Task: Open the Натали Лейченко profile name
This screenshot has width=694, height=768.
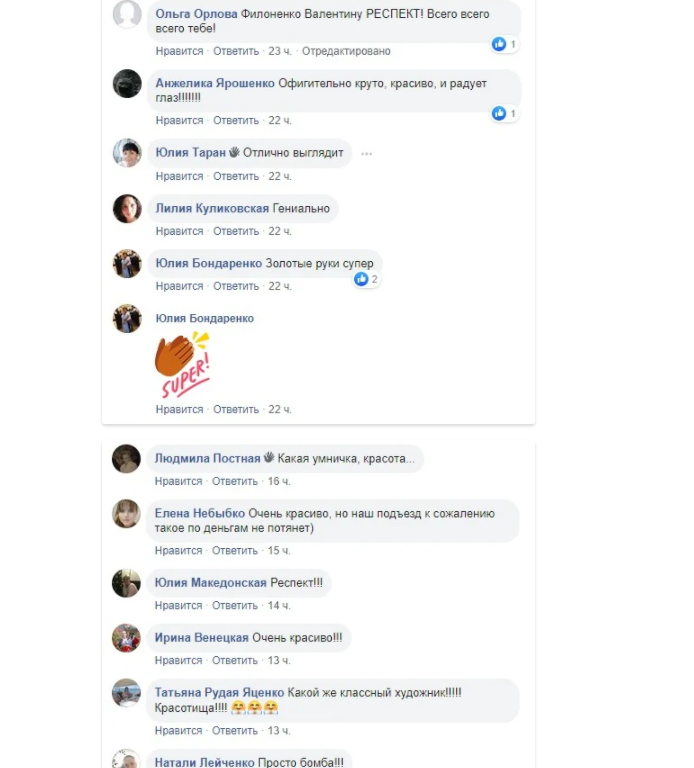Action: (205, 762)
